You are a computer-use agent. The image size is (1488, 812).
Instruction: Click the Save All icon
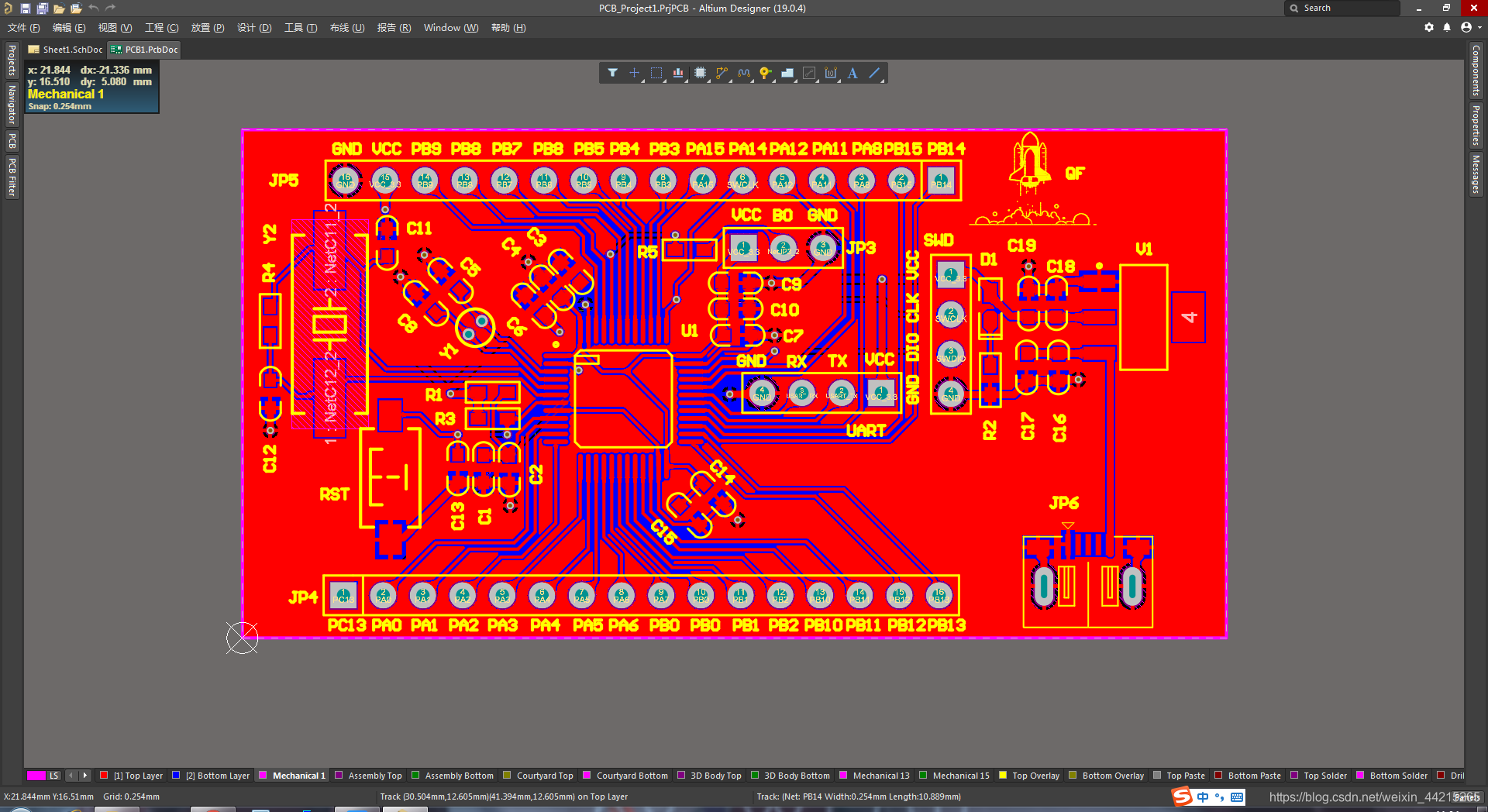[42, 8]
